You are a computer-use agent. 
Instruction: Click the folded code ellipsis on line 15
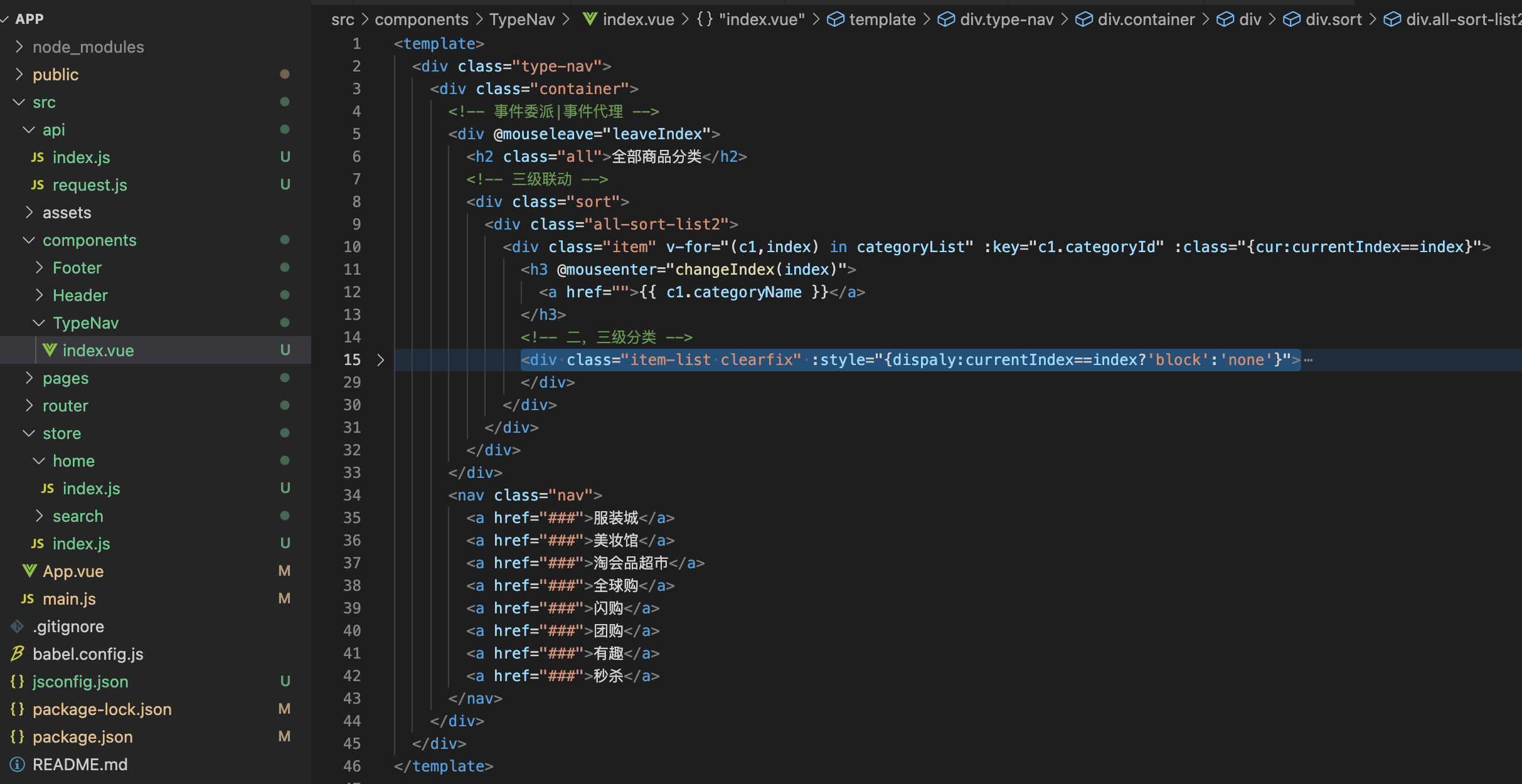pyautogui.click(x=1308, y=360)
